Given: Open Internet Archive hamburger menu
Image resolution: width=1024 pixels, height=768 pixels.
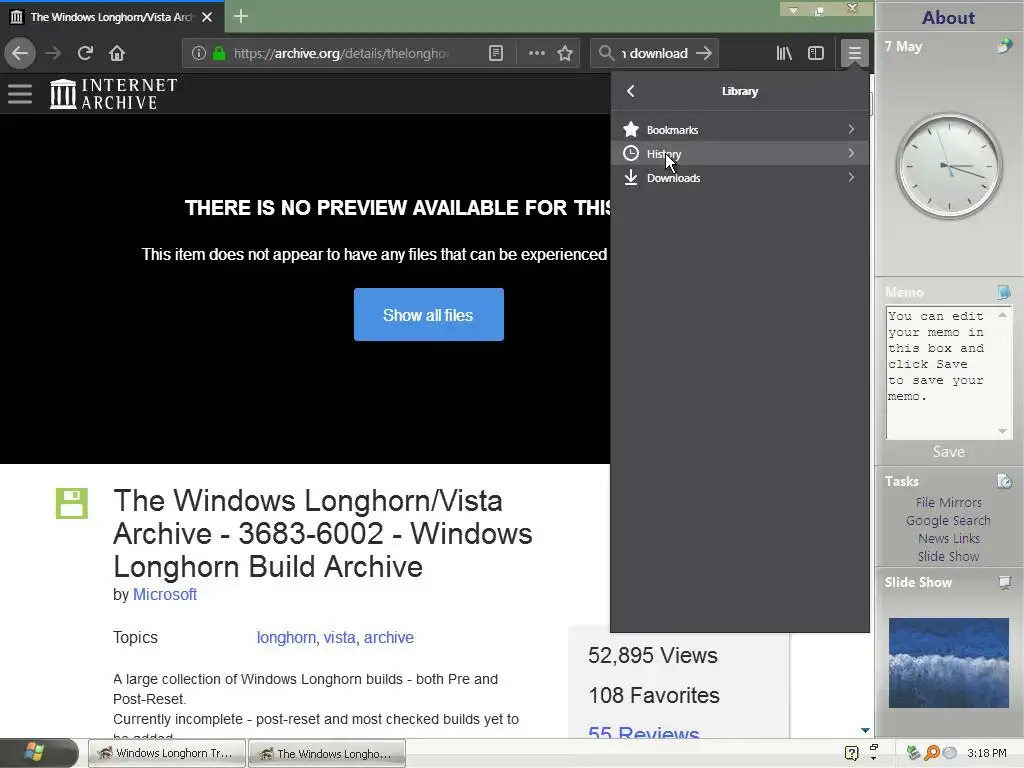Looking at the screenshot, I should pos(20,94).
